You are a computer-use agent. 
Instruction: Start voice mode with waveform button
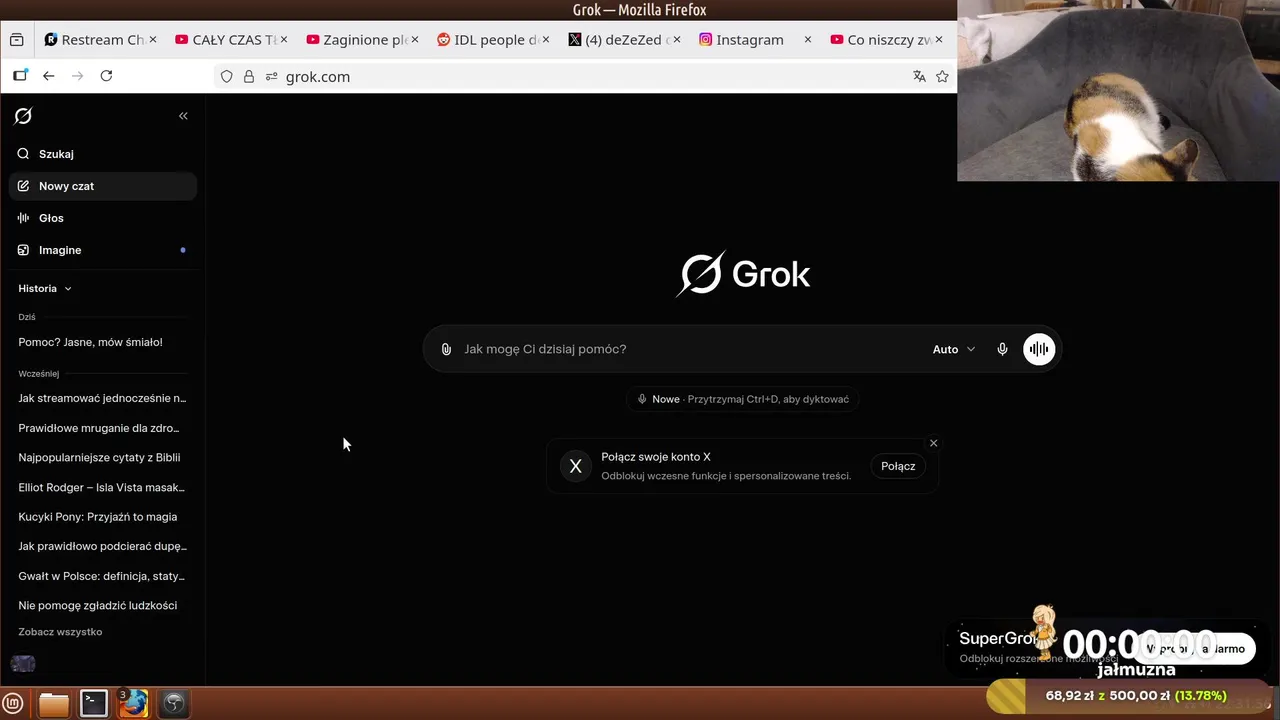(1039, 349)
